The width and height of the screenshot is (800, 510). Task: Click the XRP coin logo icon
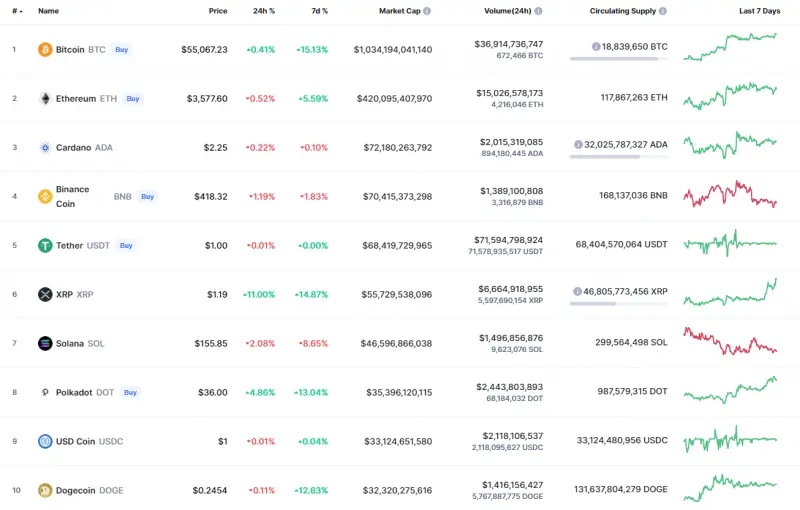click(x=45, y=294)
